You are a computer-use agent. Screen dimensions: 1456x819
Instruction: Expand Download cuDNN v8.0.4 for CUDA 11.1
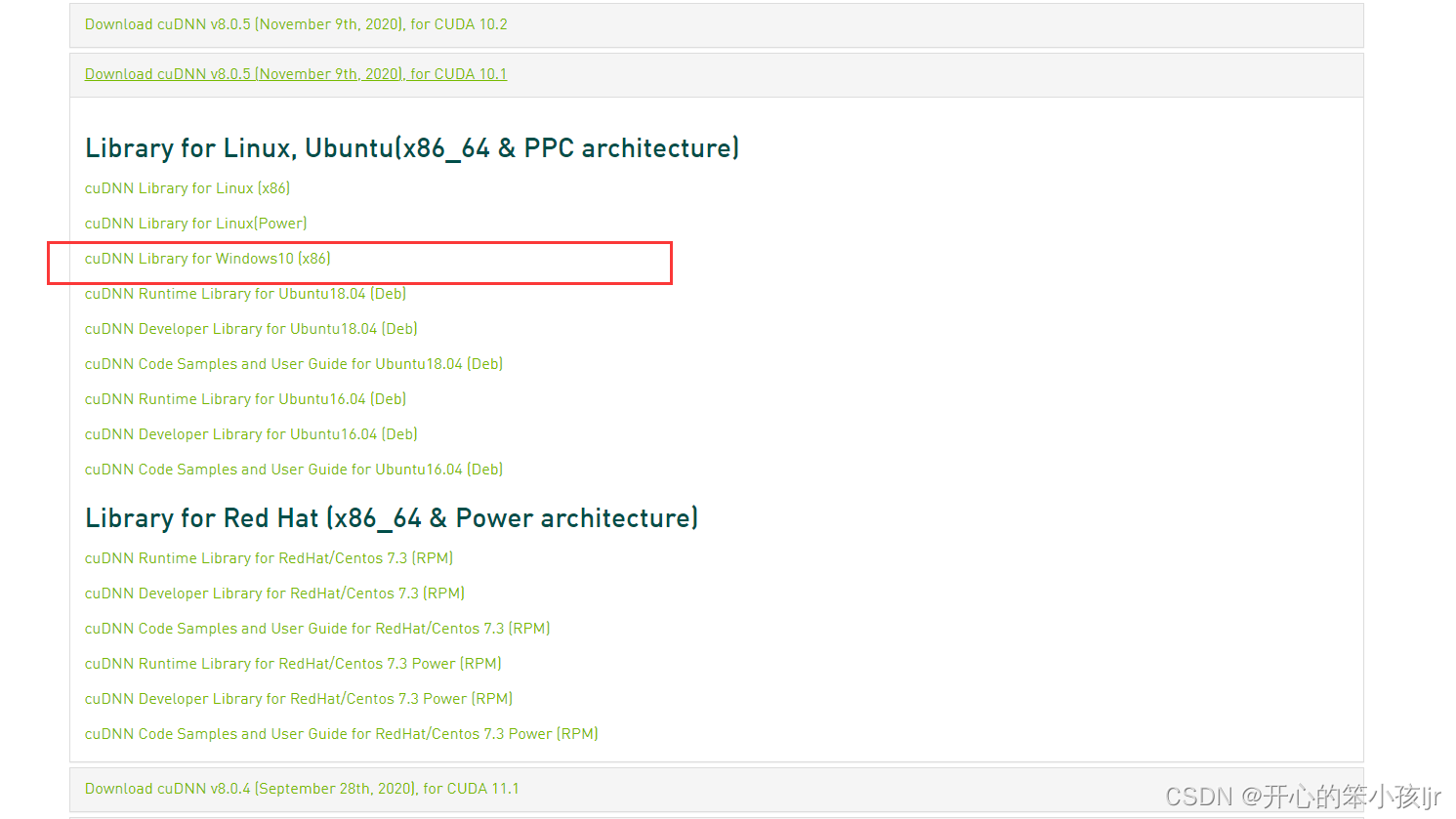[x=302, y=789]
